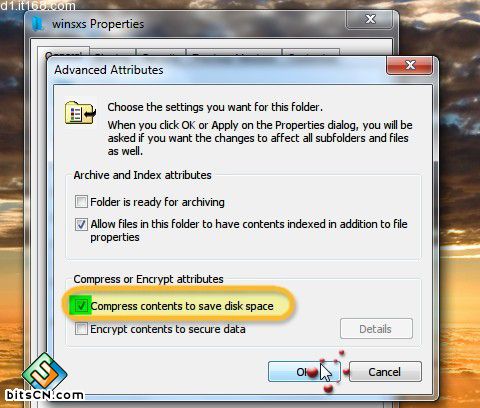Close the Advanced Attributes dialog

point(410,65)
